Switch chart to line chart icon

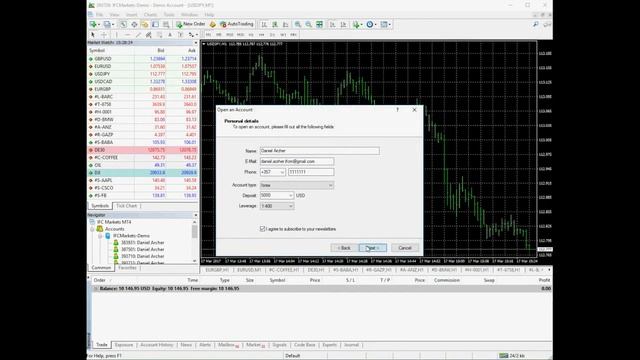point(286,24)
